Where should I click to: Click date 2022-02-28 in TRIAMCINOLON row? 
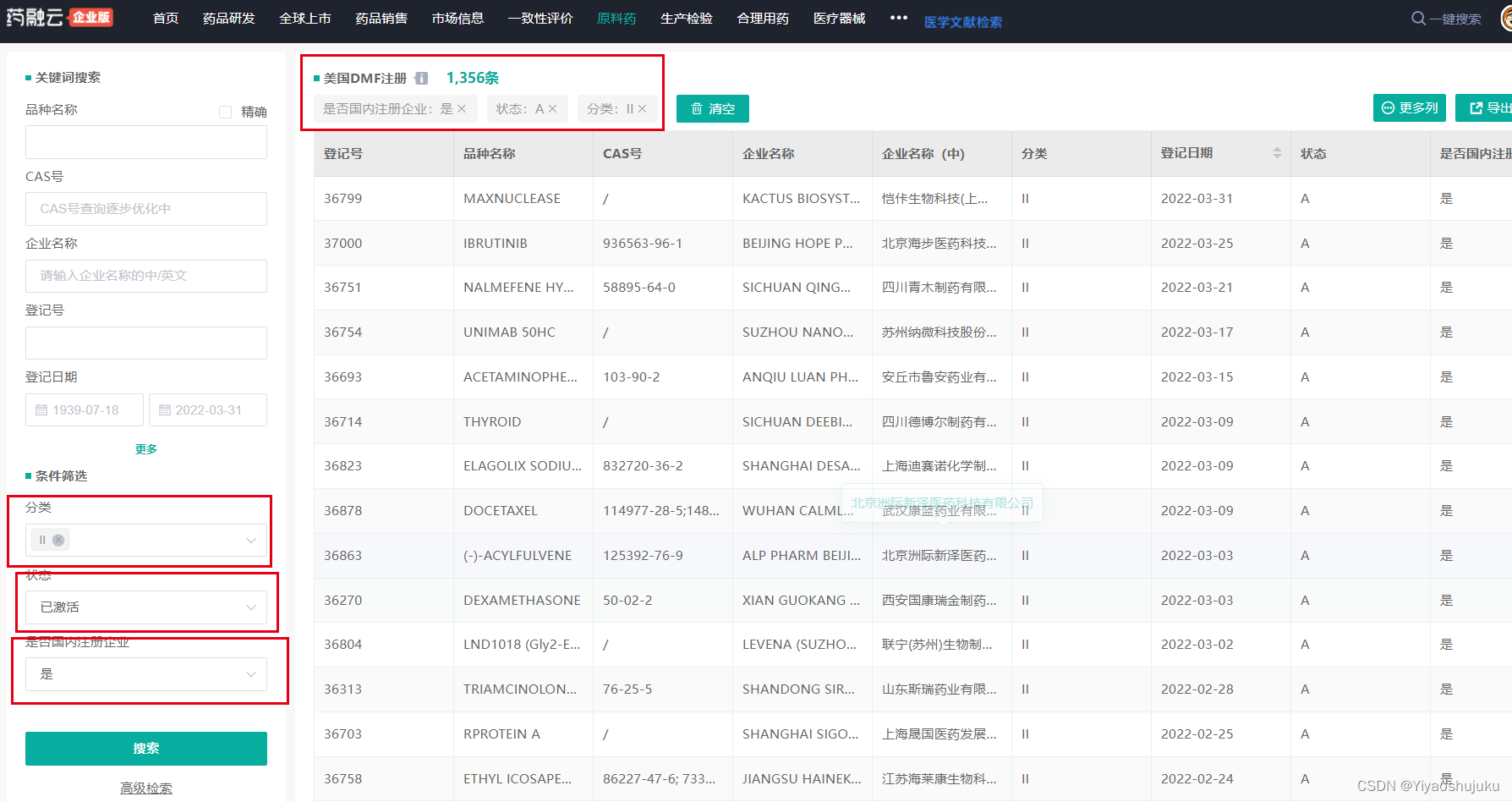coord(1197,689)
